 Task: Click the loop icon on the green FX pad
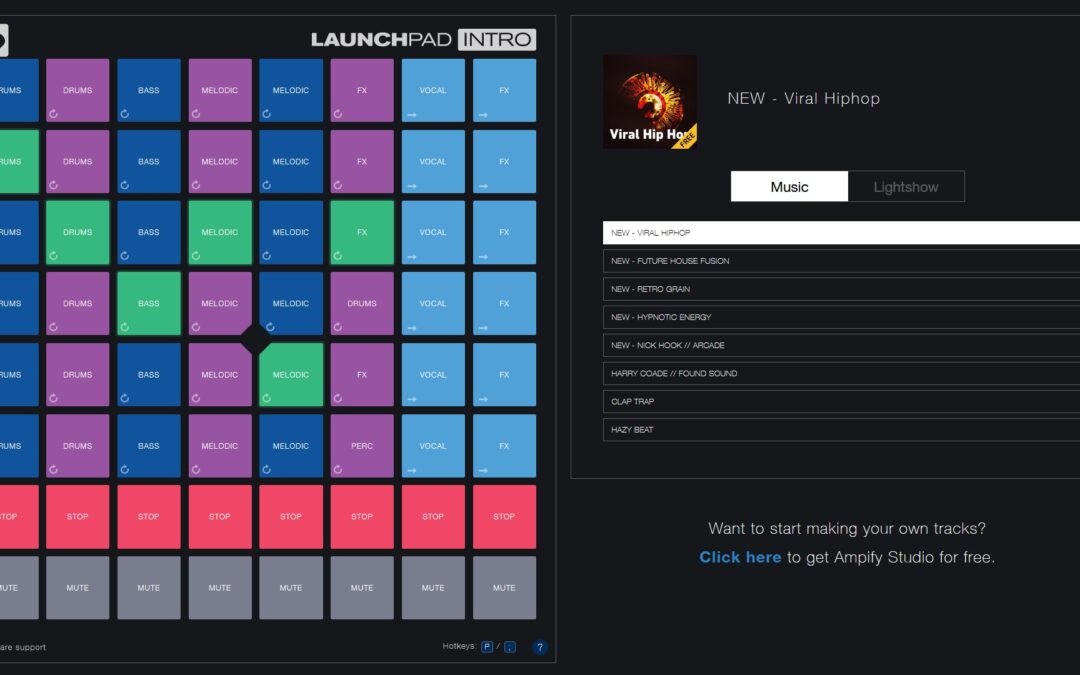coord(338,256)
